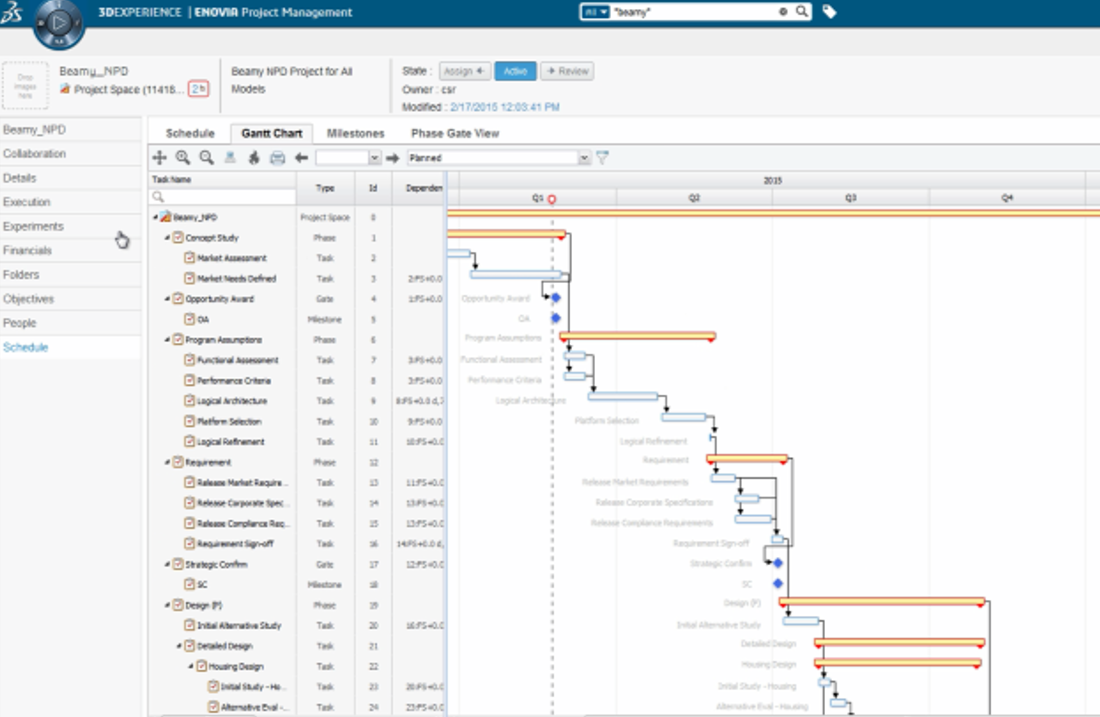Click the filter funnel icon
The width and height of the screenshot is (1100, 717).
pos(602,157)
